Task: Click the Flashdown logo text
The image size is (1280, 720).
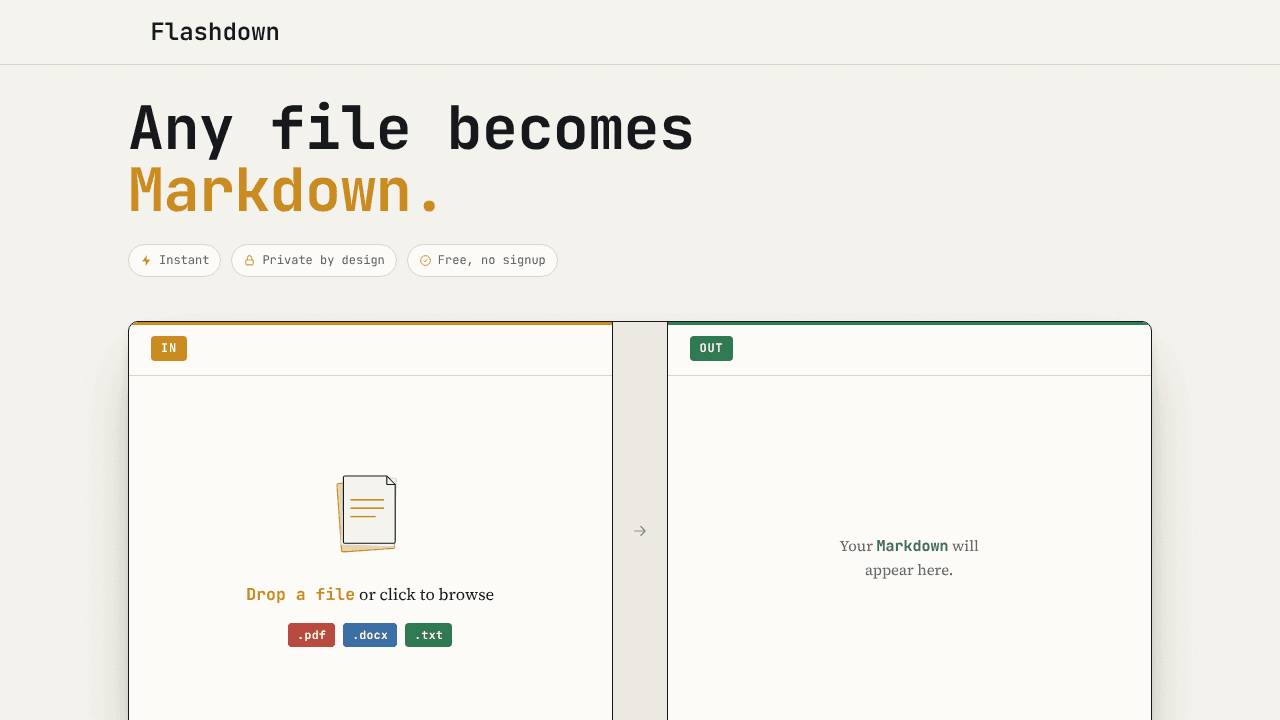Action: pos(215,32)
